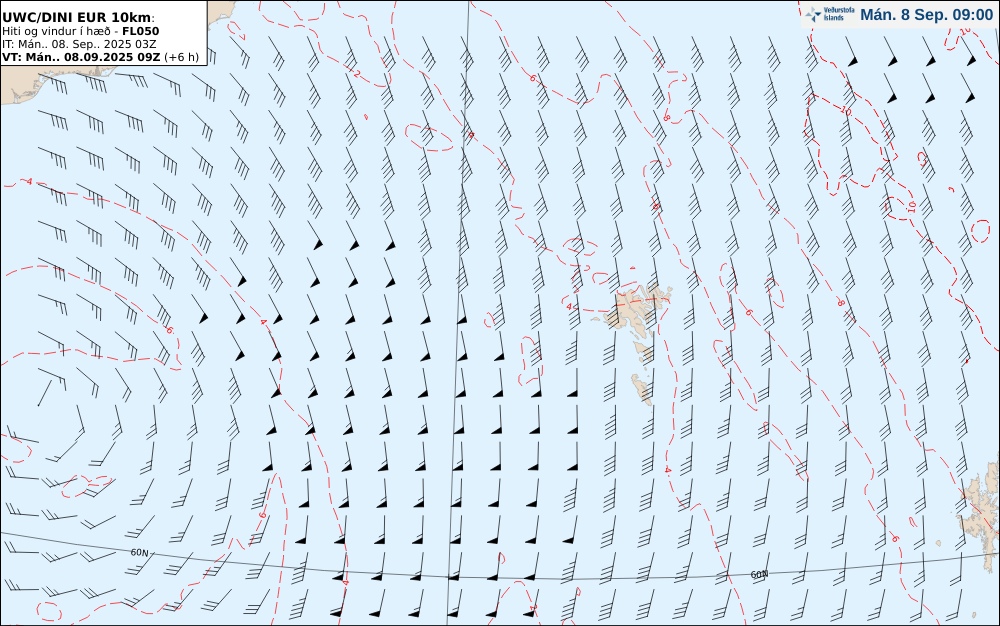This screenshot has width=1000, height=626.
Task: Click the 'UWC/DINI EUR 10km' title
Action: click(78, 17)
